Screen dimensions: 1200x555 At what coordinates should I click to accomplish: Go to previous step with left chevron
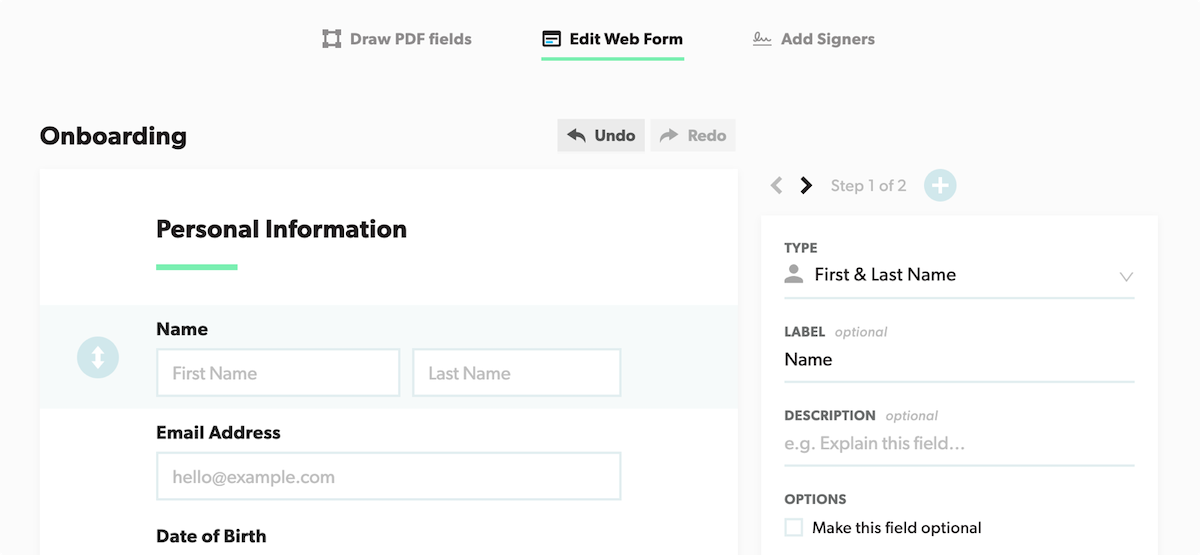(777, 185)
